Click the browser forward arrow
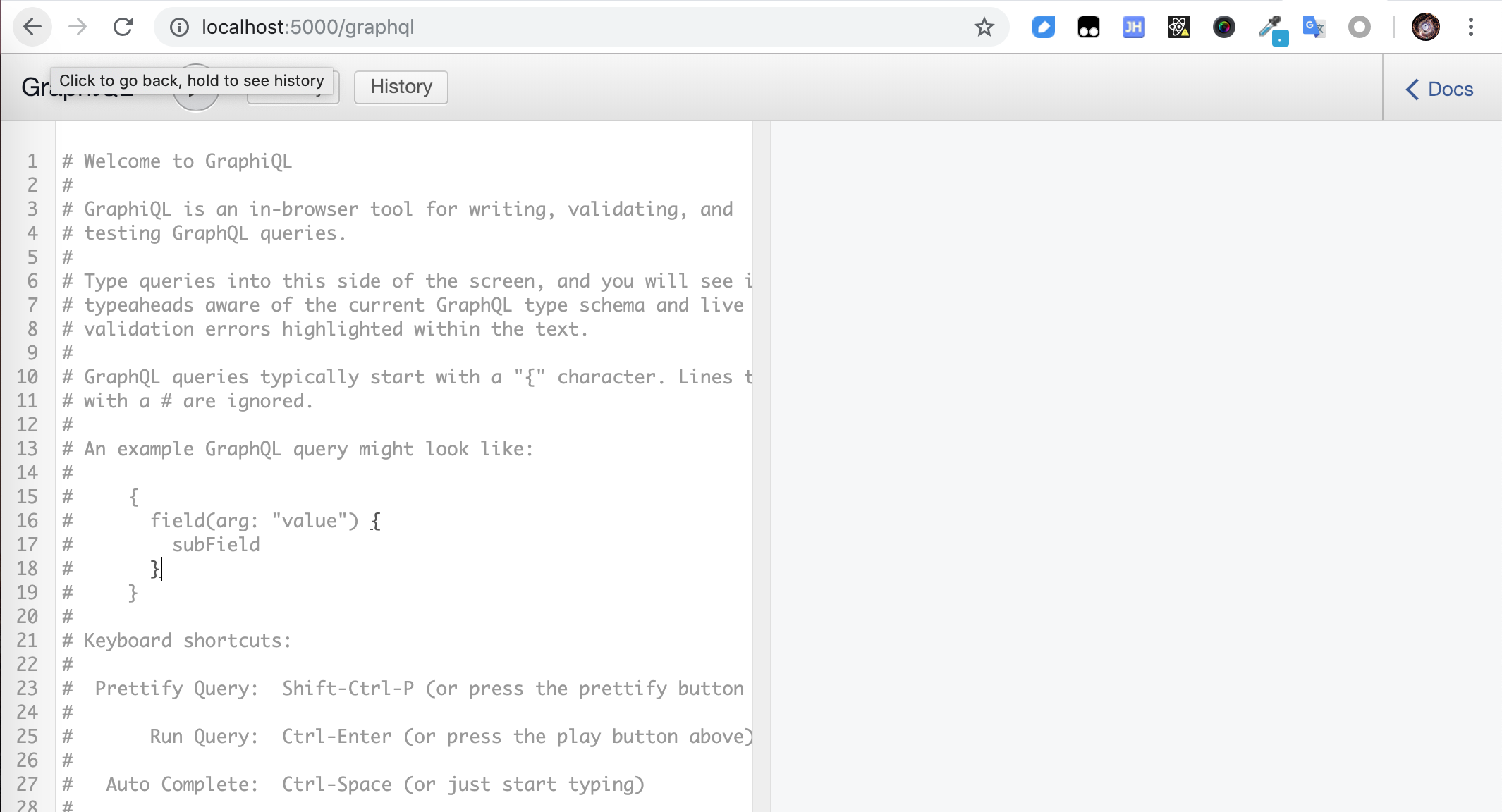The height and width of the screenshot is (812, 1502). pos(78,27)
